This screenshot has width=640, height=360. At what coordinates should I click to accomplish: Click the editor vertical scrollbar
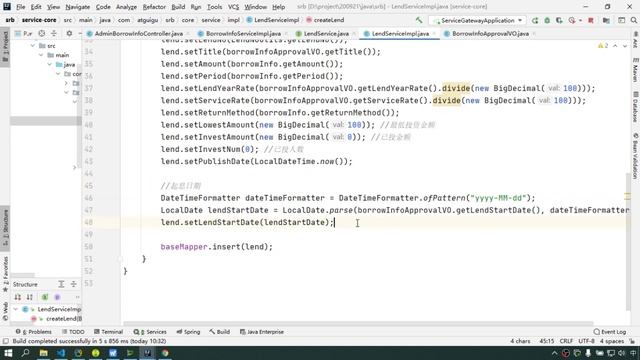click(x=628, y=242)
